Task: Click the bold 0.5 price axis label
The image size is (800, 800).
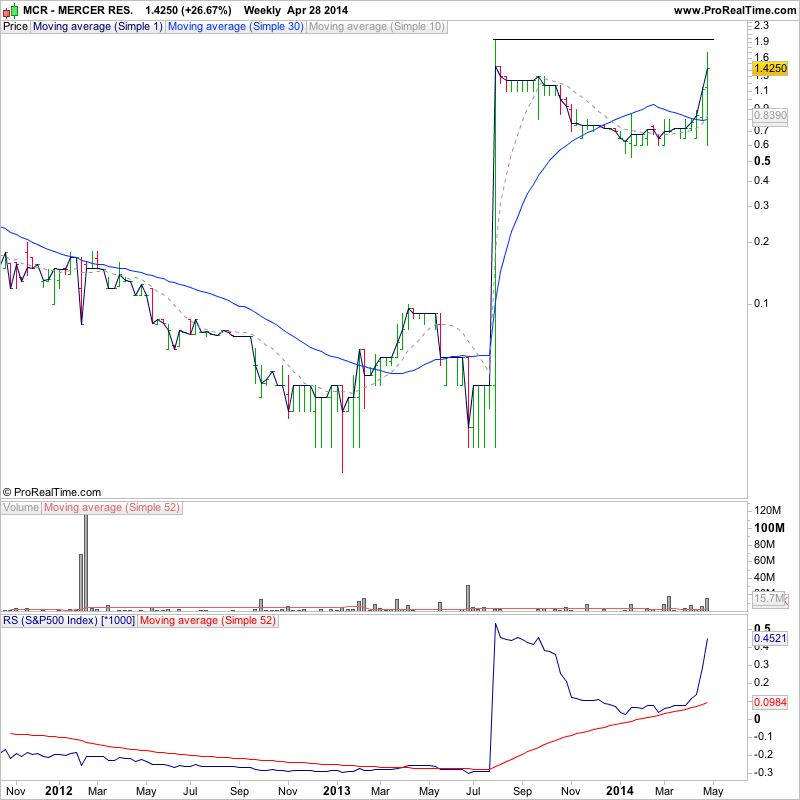Action: coord(762,161)
